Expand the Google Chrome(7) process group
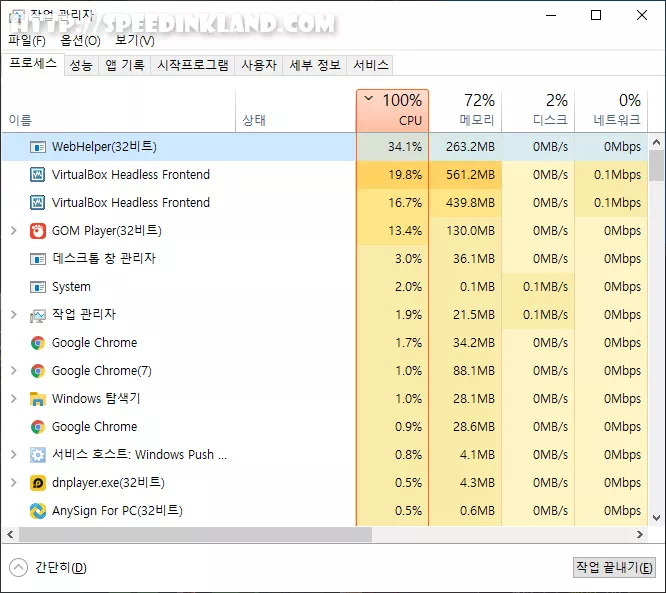 pos(14,371)
